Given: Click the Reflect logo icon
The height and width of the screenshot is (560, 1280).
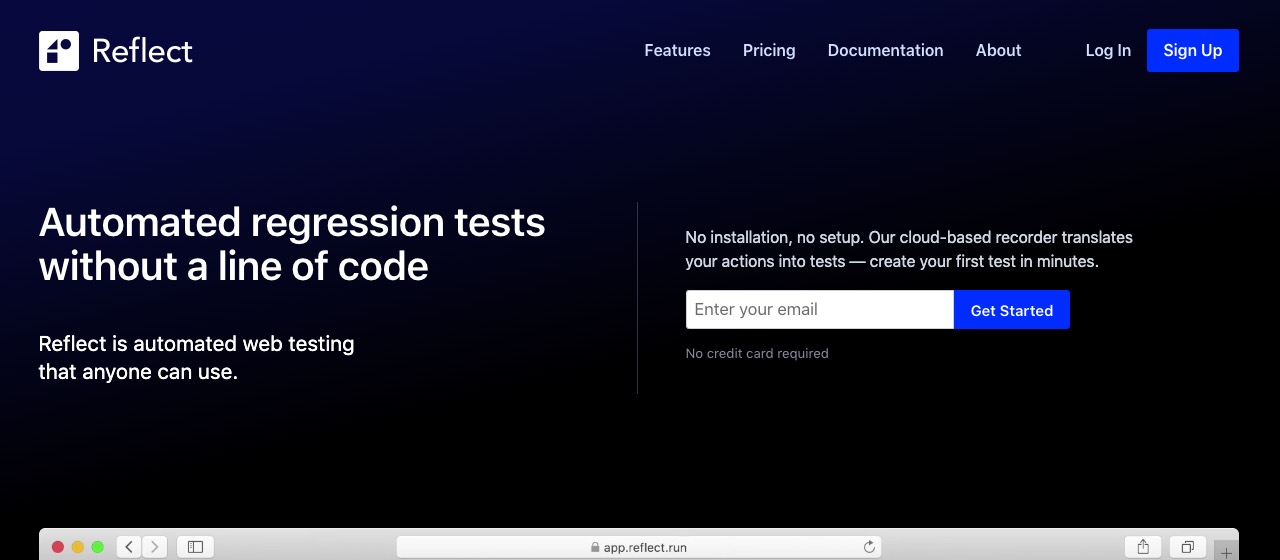Looking at the screenshot, I should [59, 51].
